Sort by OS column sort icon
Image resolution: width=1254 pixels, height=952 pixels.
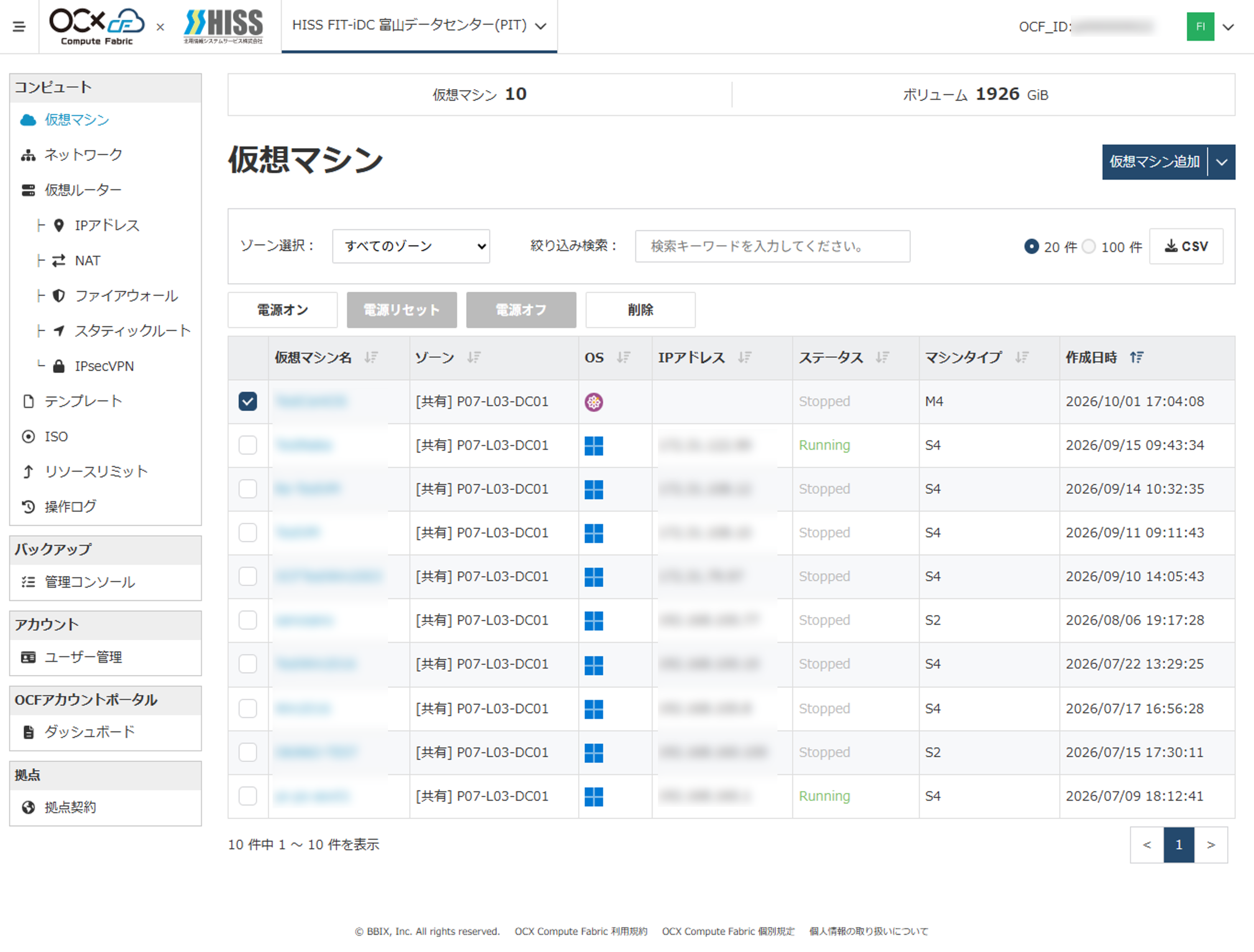tap(624, 358)
